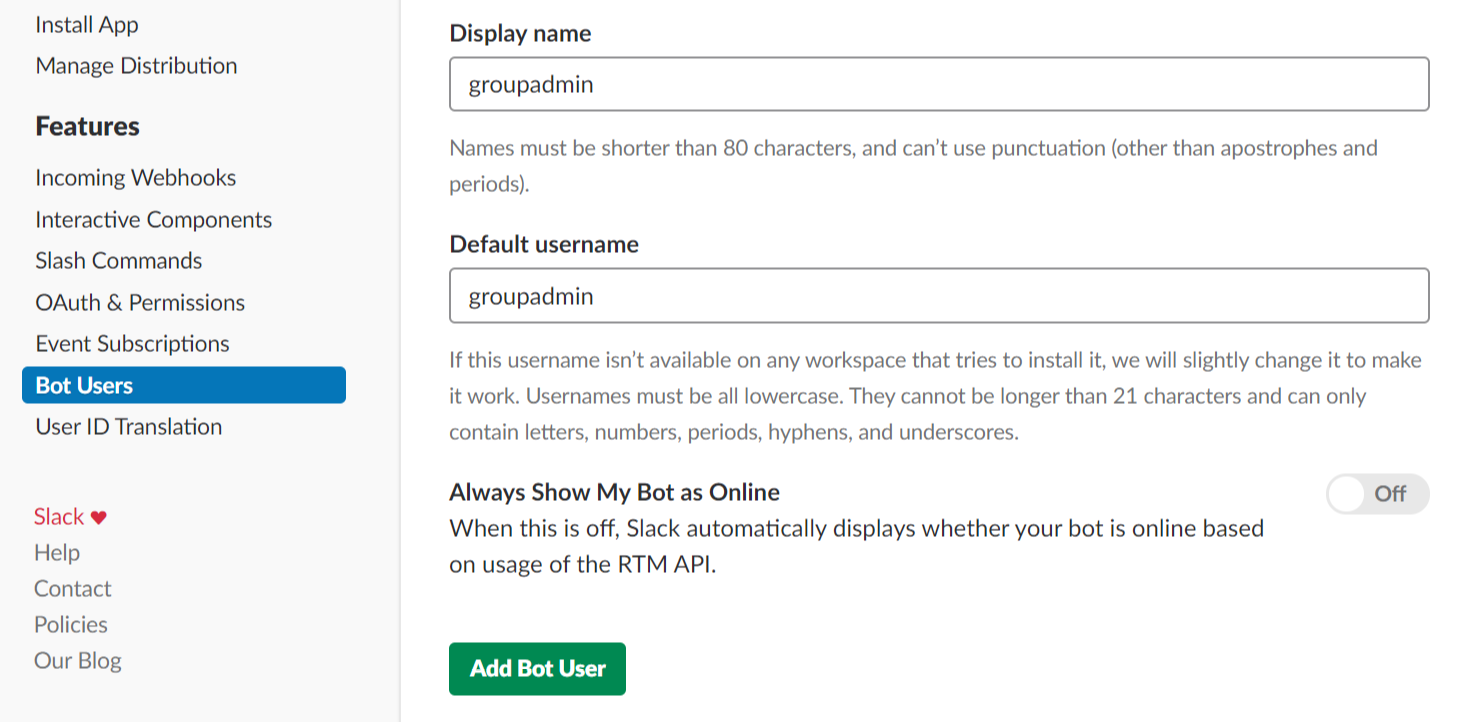Click the Display name label
This screenshot has width=1477, height=722.
[x=520, y=34]
